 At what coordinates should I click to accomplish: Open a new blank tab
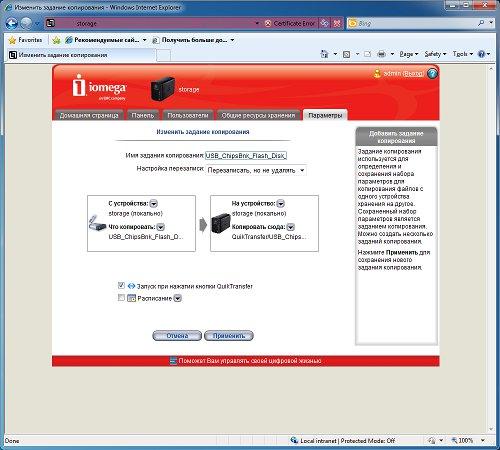click(x=163, y=55)
